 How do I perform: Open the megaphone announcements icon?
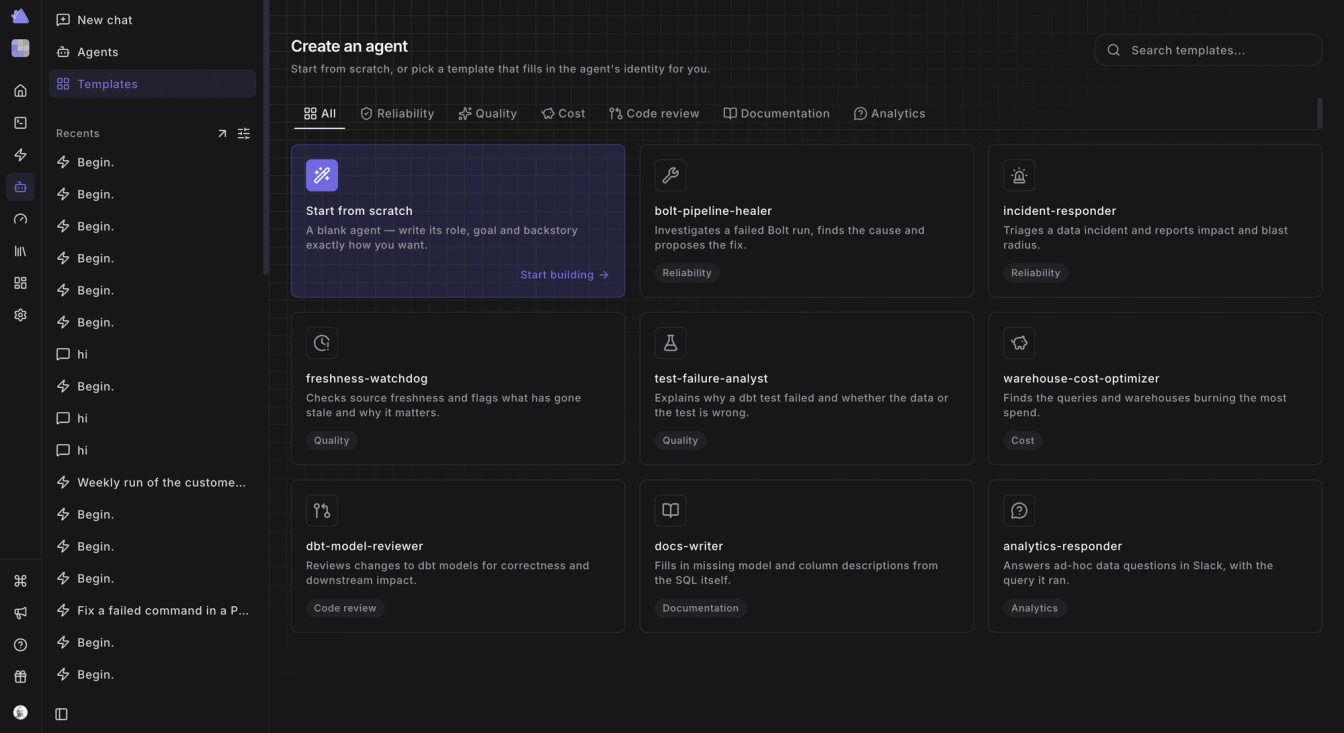[x=20, y=613]
